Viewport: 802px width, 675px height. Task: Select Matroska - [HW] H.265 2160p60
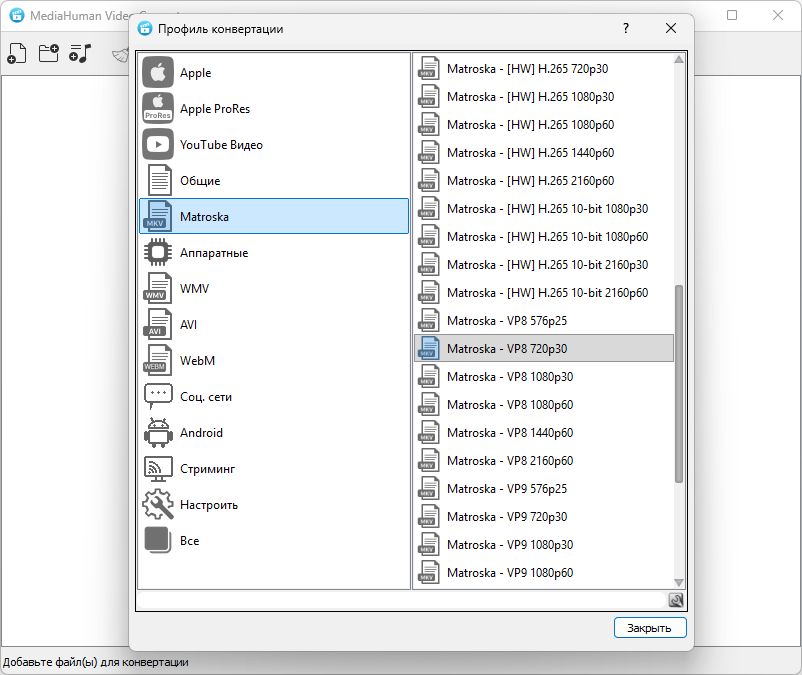tap(544, 181)
